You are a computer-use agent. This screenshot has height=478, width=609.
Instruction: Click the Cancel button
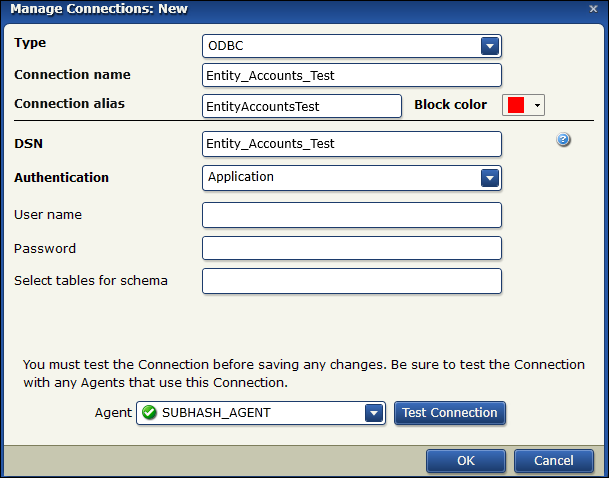point(553,461)
